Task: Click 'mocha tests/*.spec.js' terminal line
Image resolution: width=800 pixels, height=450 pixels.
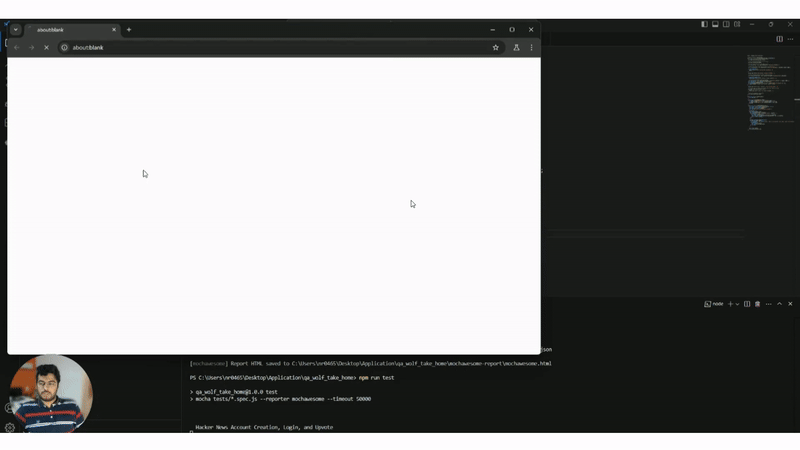Action: click(x=283, y=399)
